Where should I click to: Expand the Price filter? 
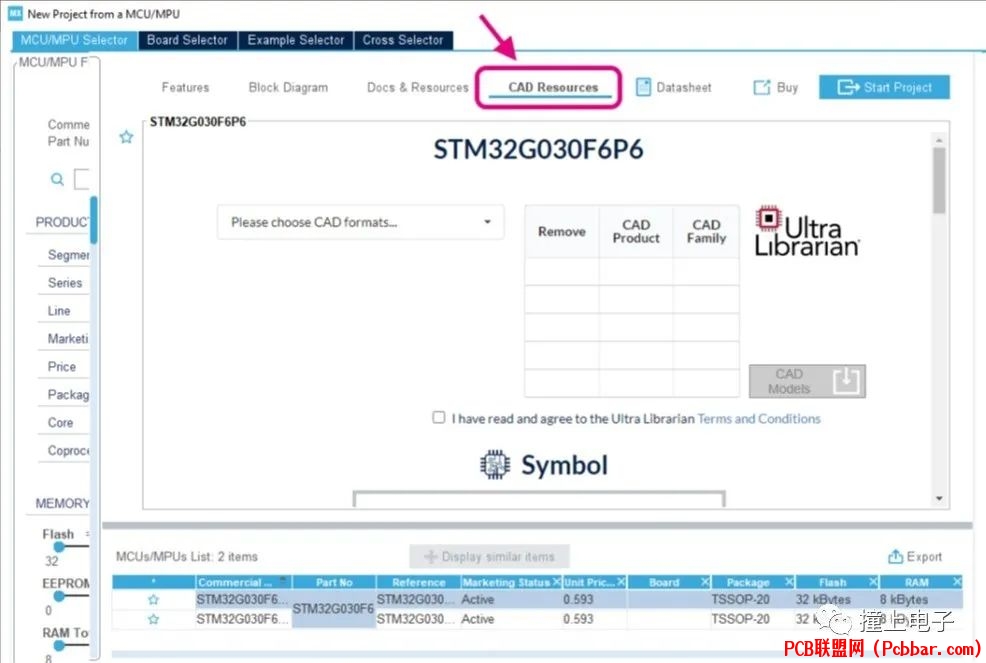coord(62,367)
